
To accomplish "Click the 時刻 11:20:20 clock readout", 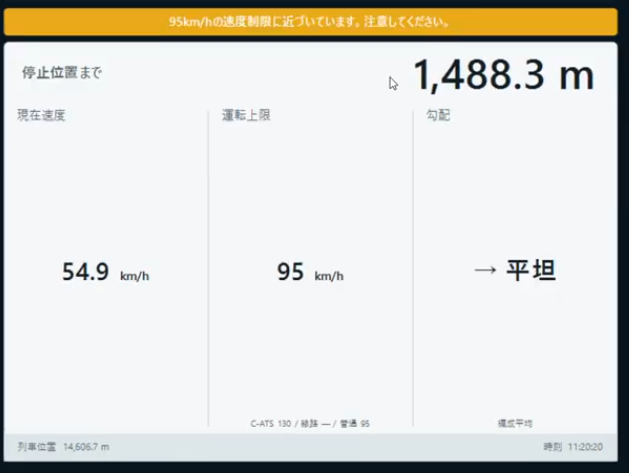I will (x=573, y=447).
